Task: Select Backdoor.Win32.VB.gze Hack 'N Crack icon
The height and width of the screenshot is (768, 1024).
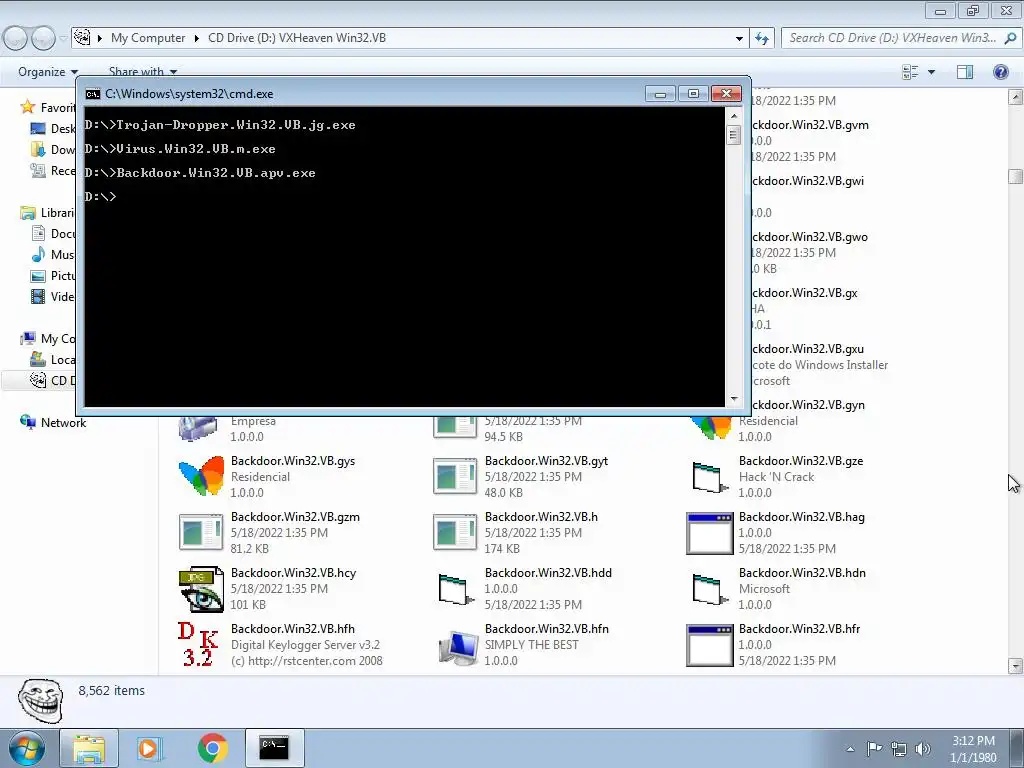Action: point(709,477)
